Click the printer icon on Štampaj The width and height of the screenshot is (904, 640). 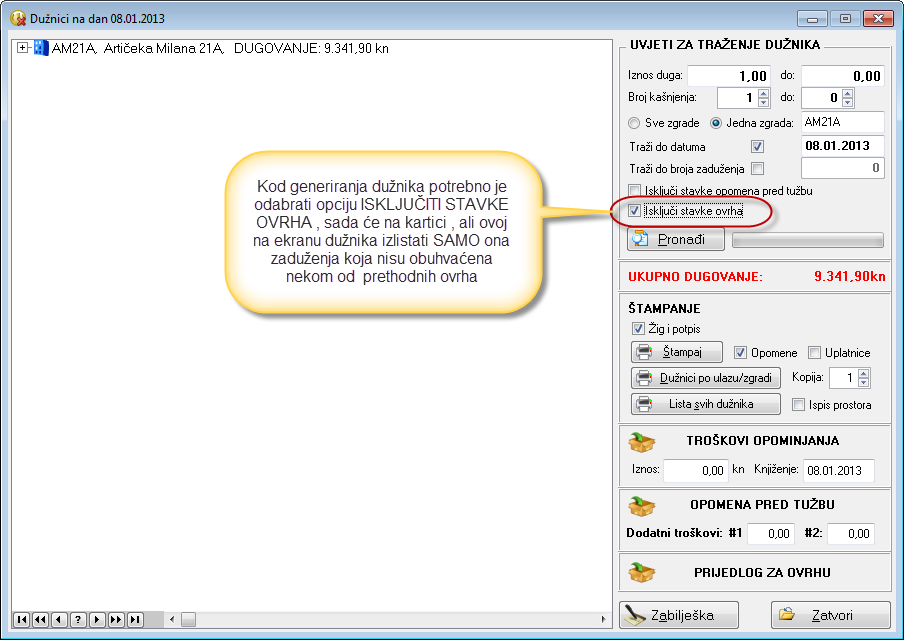(644, 352)
